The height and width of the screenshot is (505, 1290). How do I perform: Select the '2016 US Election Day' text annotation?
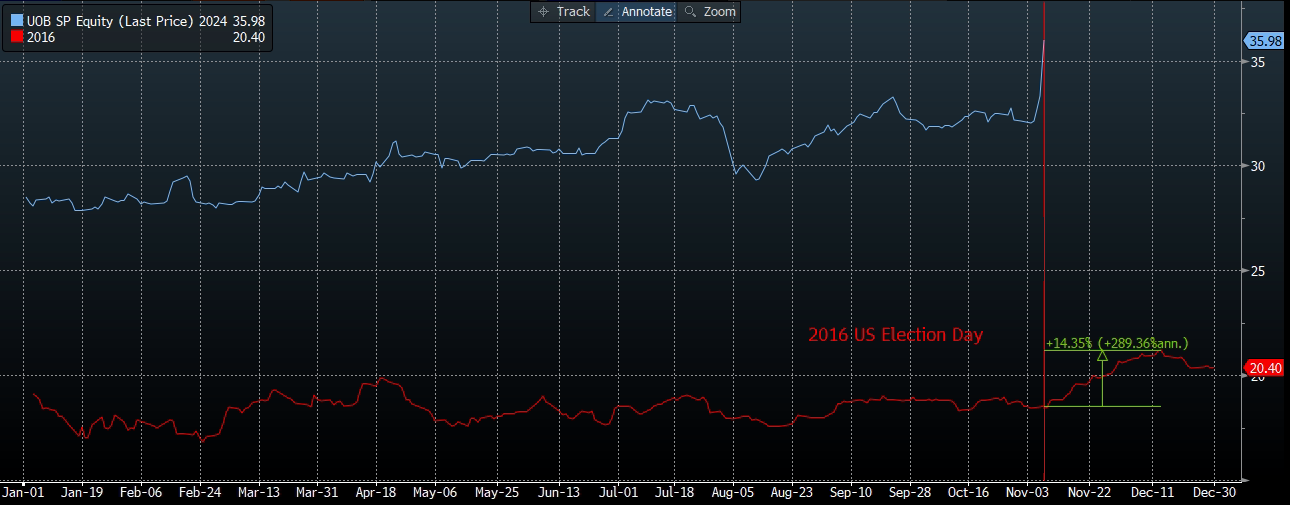click(x=895, y=335)
